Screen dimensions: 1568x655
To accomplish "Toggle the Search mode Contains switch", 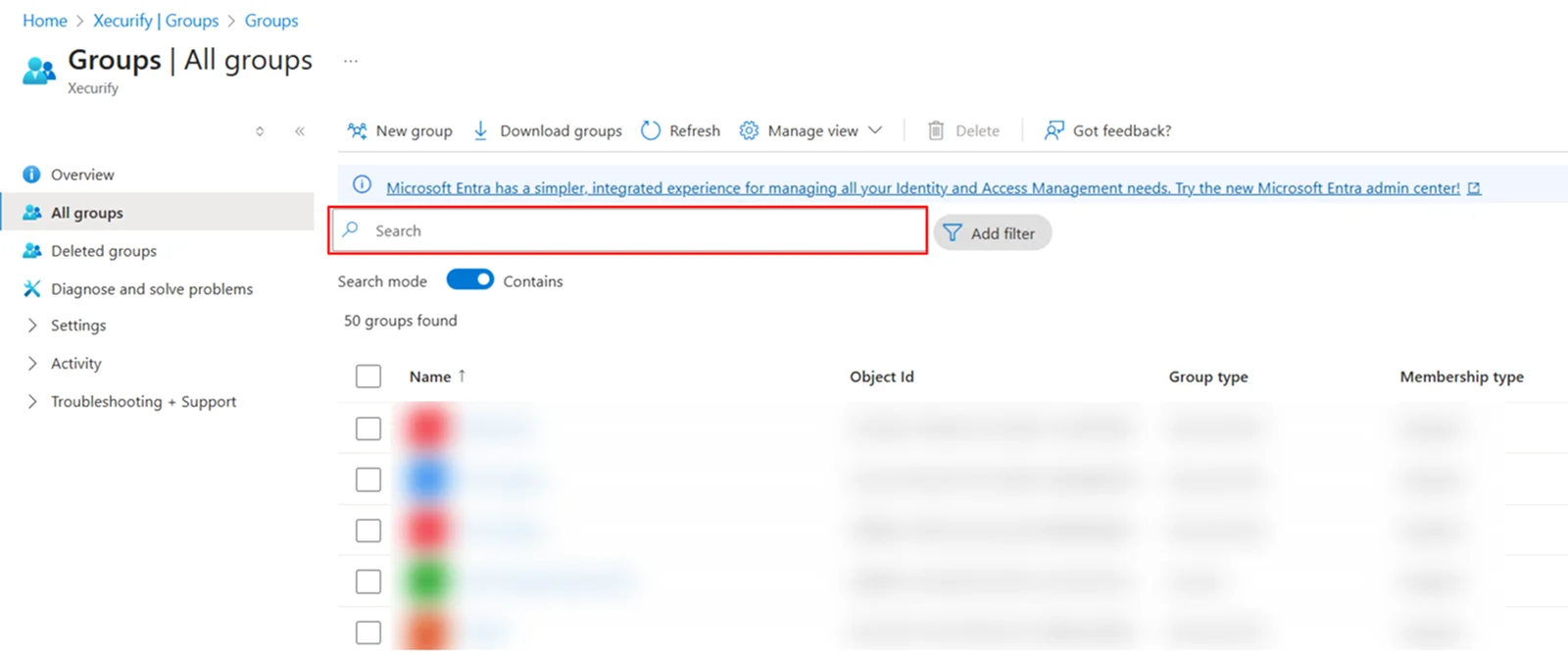I will [470, 280].
